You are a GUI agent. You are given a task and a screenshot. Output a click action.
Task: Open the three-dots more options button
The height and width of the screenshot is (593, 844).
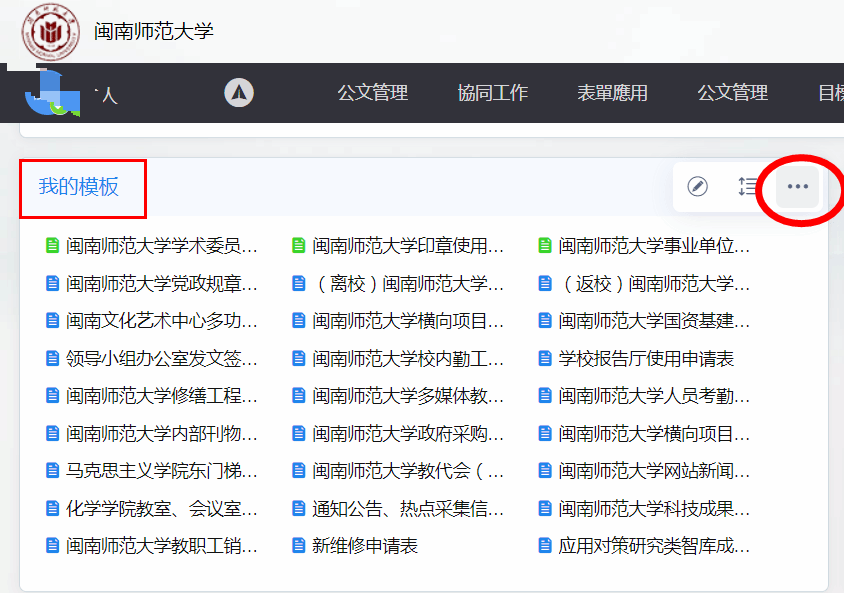pyautogui.click(x=798, y=187)
